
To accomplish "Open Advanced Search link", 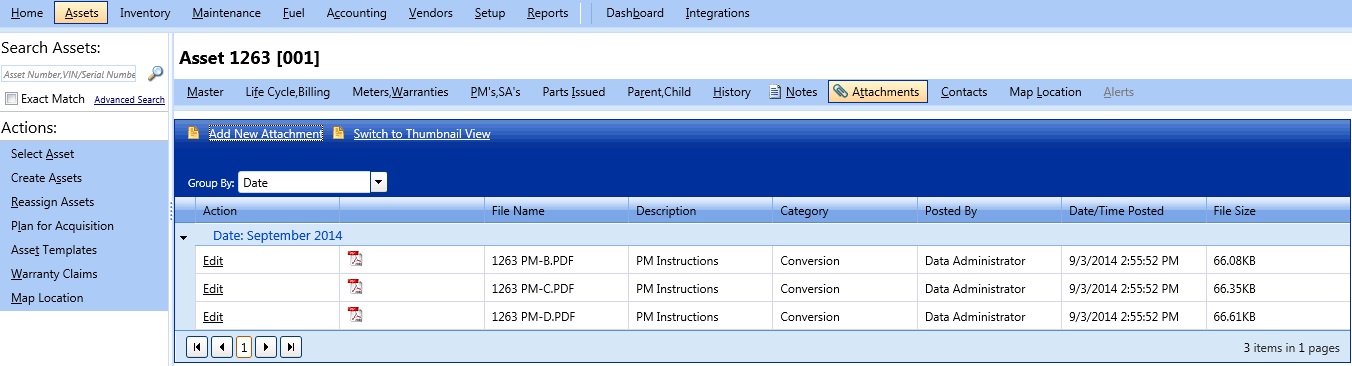I will coord(129,100).
